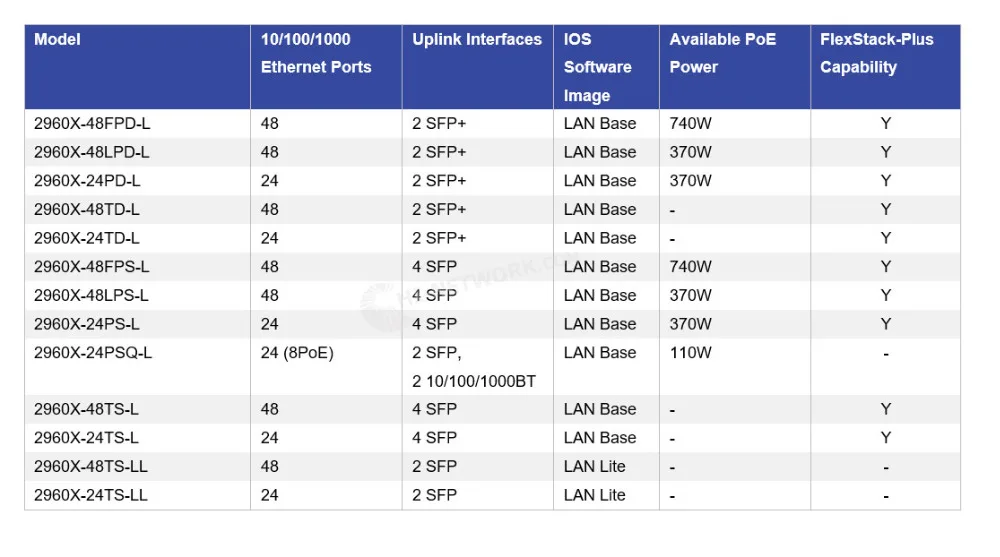Click LAN Lite in the 2960X-24TS-LL row
Image resolution: width=1000 pixels, height=557 pixels.
[x=594, y=495]
